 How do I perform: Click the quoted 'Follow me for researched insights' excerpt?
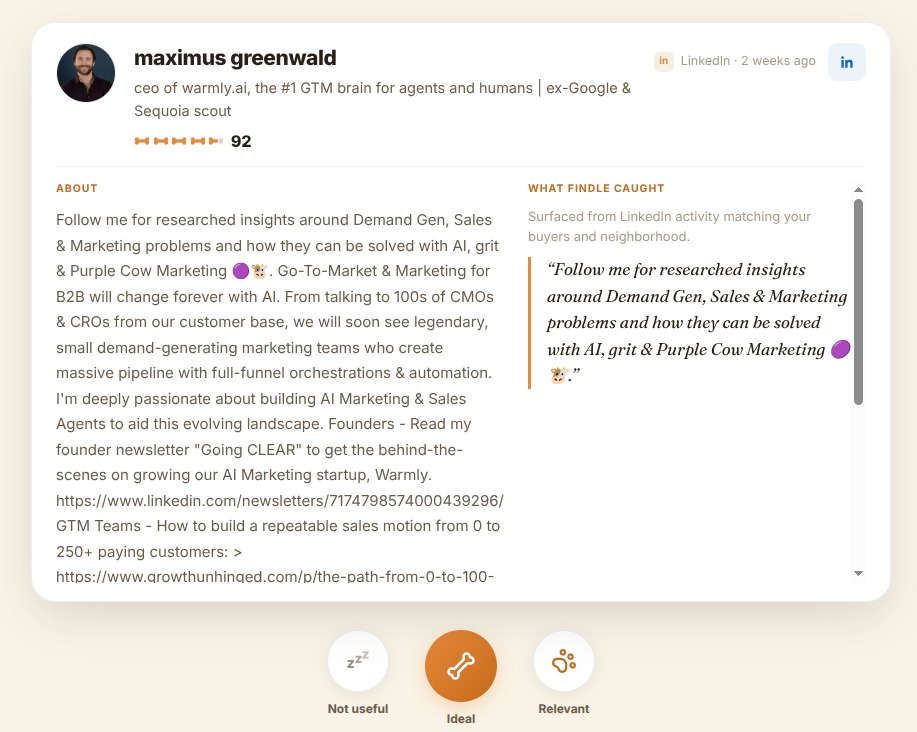[x=697, y=322]
